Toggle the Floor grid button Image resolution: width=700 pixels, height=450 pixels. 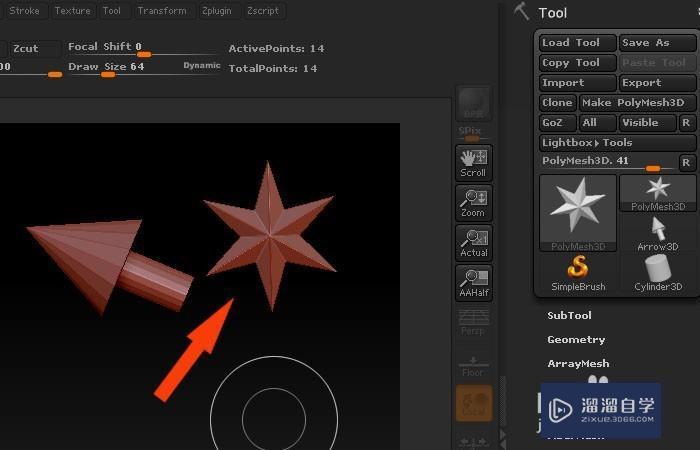pos(474,365)
